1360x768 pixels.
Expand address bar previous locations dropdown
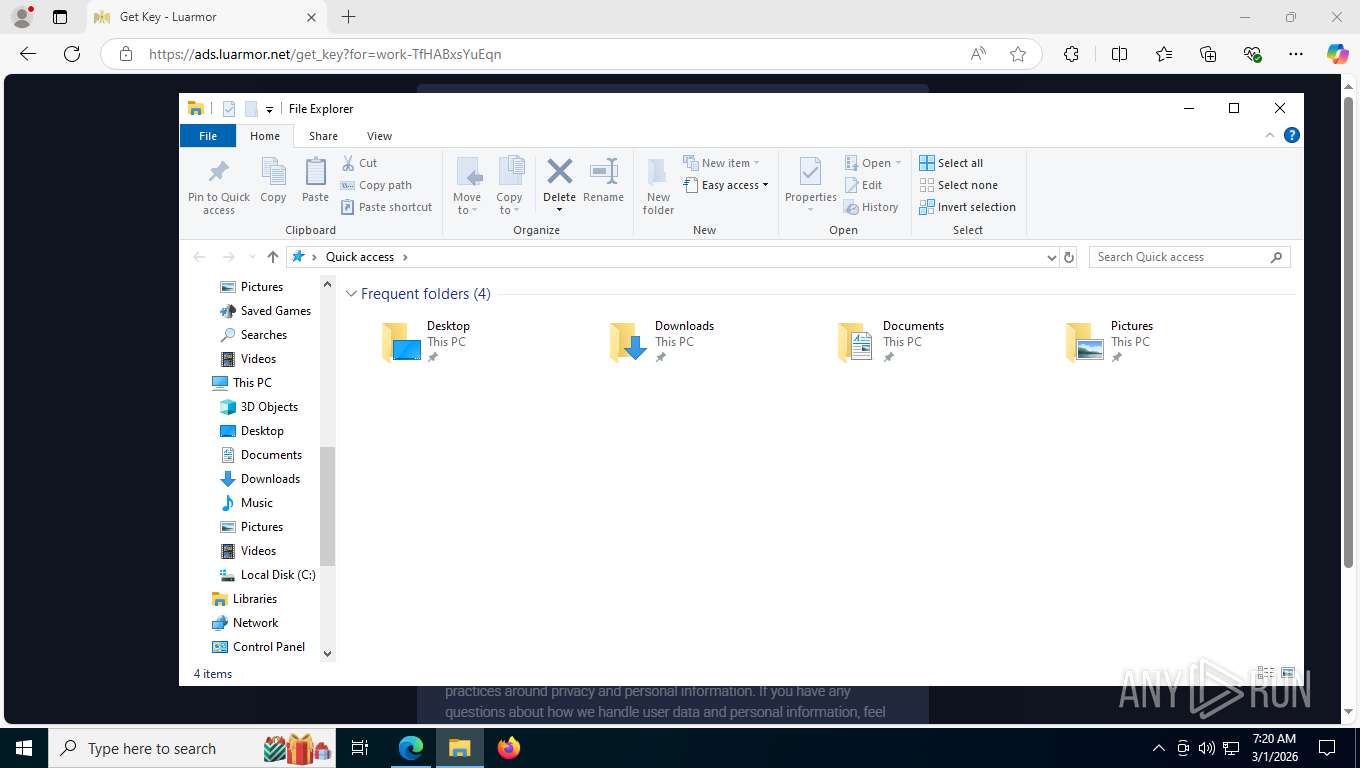(x=1051, y=257)
